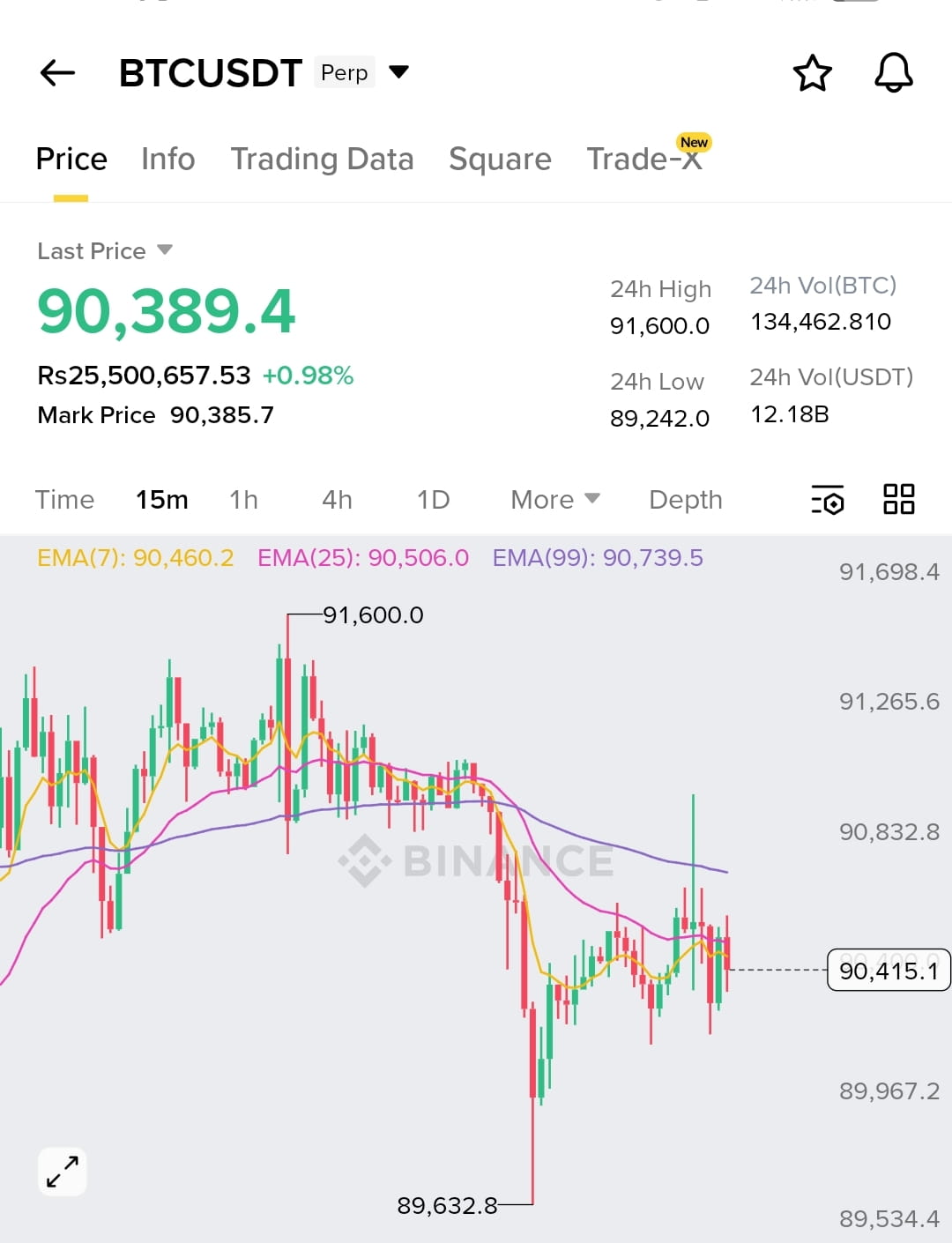Expand the More timeframes dropdown
952x1243 pixels.
point(555,500)
